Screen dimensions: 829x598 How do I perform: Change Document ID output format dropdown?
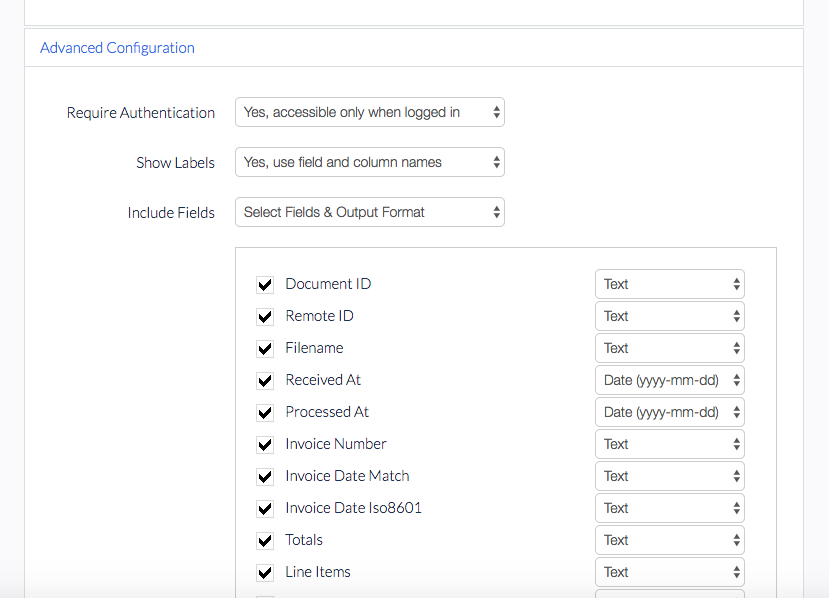tap(670, 284)
